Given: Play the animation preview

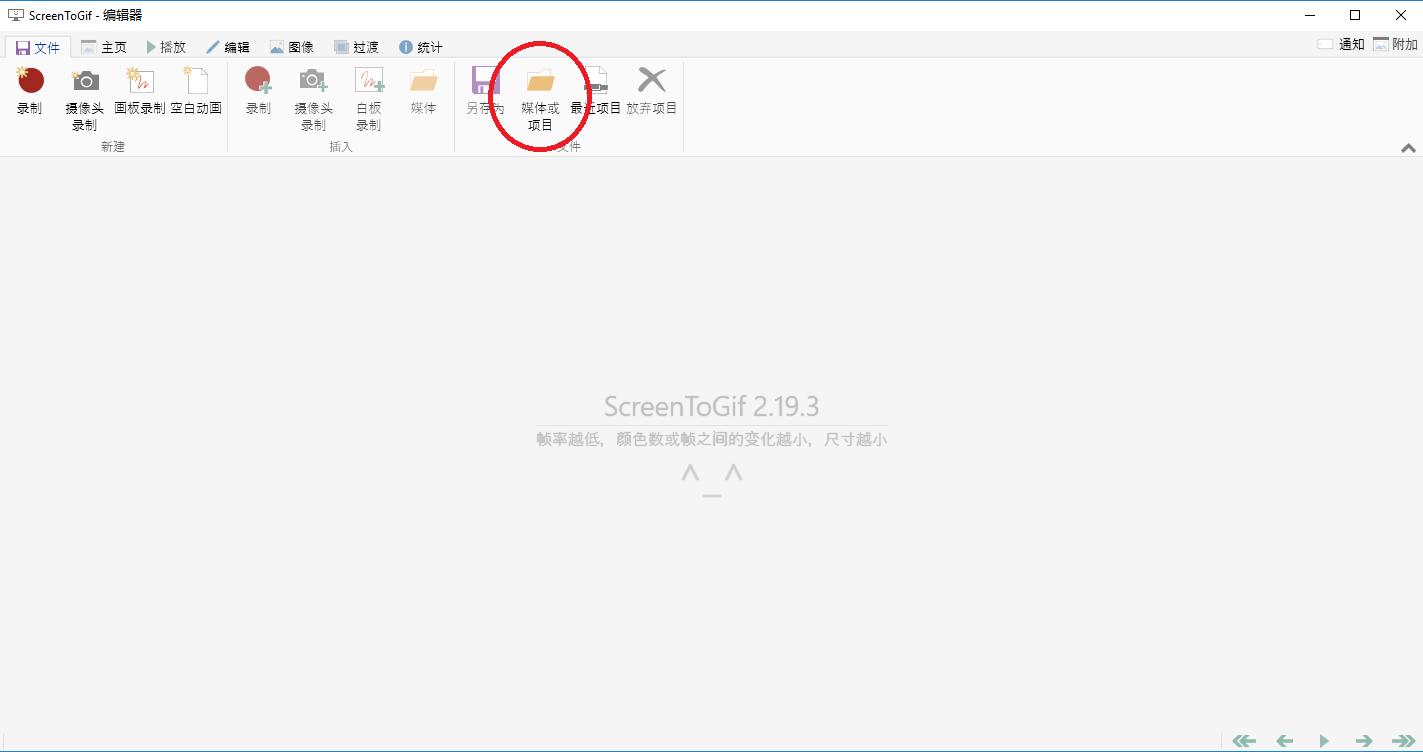Looking at the screenshot, I should click(1324, 741).
